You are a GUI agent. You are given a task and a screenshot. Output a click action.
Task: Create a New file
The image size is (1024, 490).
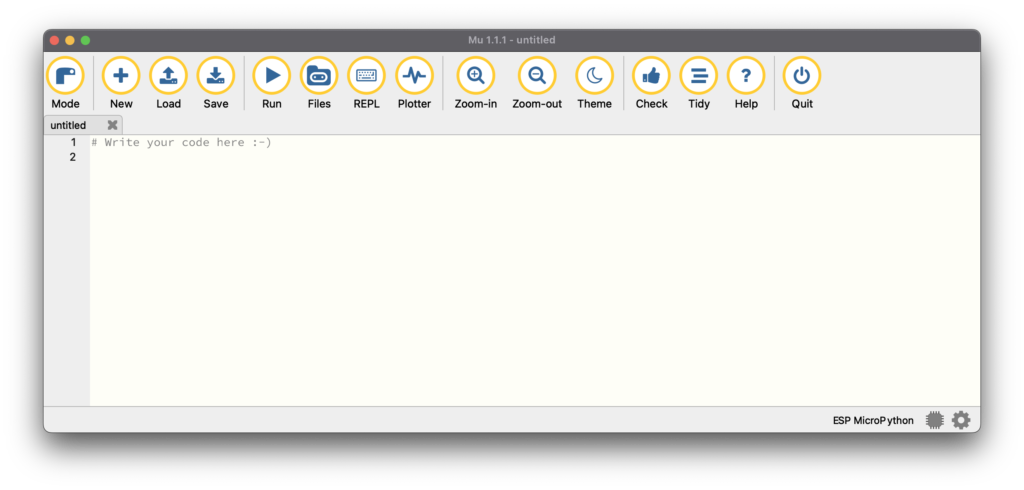coord(121,83)
